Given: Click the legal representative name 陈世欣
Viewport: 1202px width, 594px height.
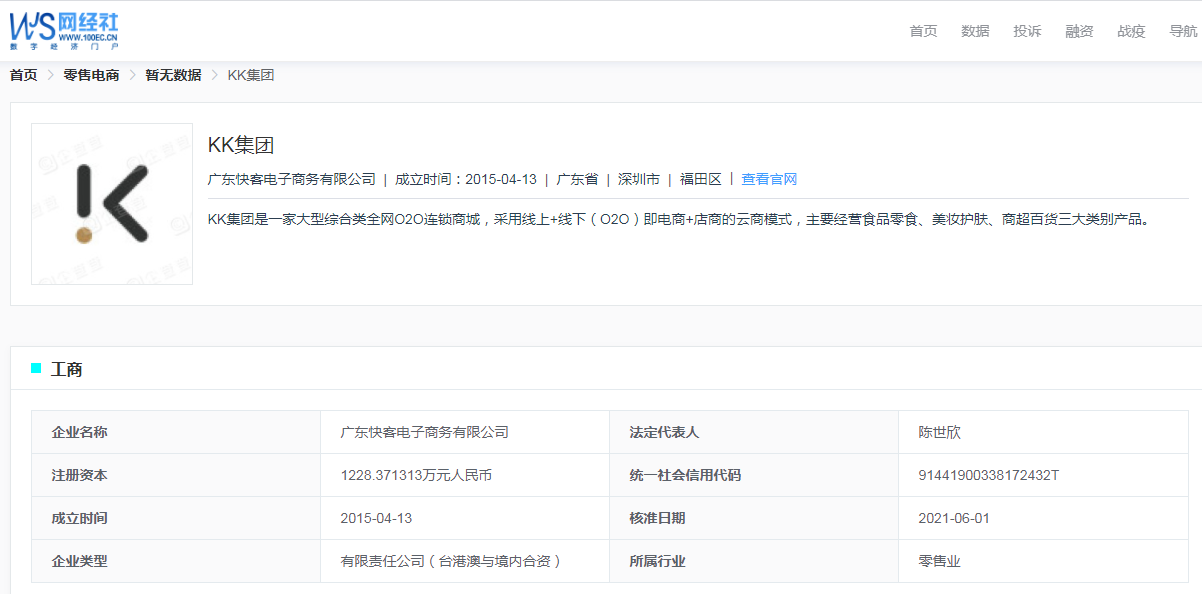Looking at the screenshot, I should pos(939,432).
